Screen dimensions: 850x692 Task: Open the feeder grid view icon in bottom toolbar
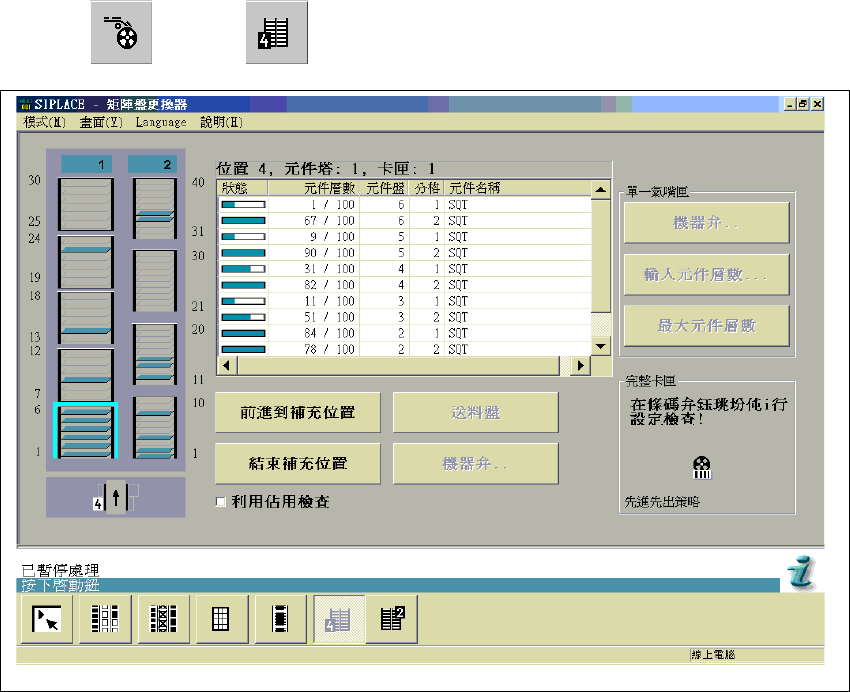[105, 619]
